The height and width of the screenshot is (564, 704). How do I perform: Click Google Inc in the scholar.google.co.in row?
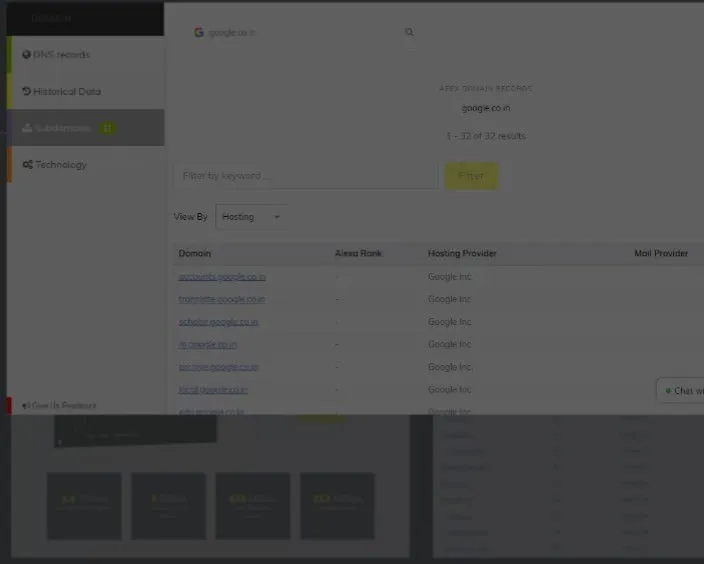pyautogui.click(x=449, y=322)
